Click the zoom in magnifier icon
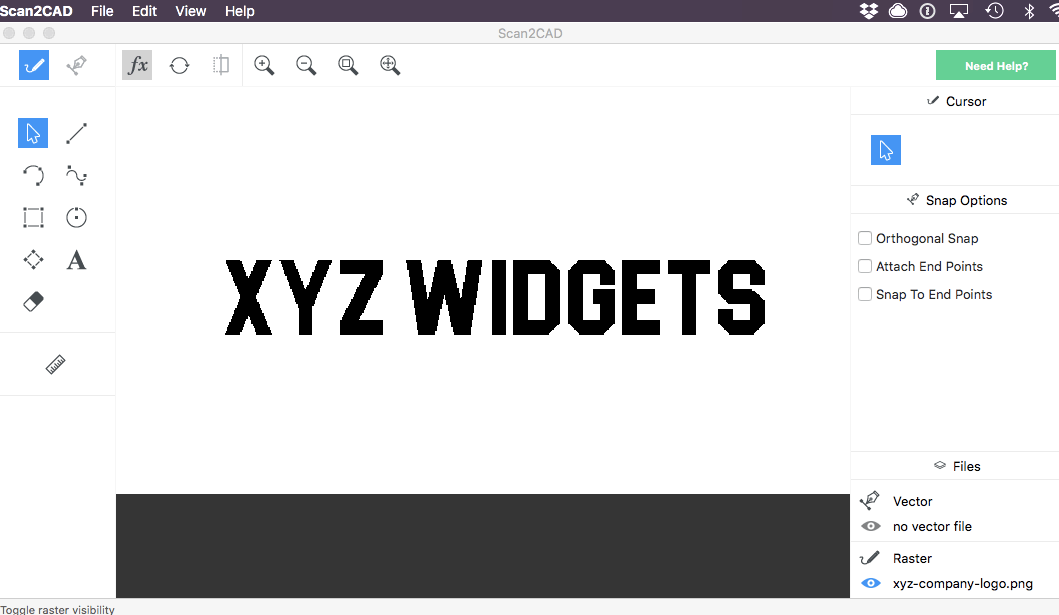The width and height of the screenshot is (1059, 615). point(263,65)
